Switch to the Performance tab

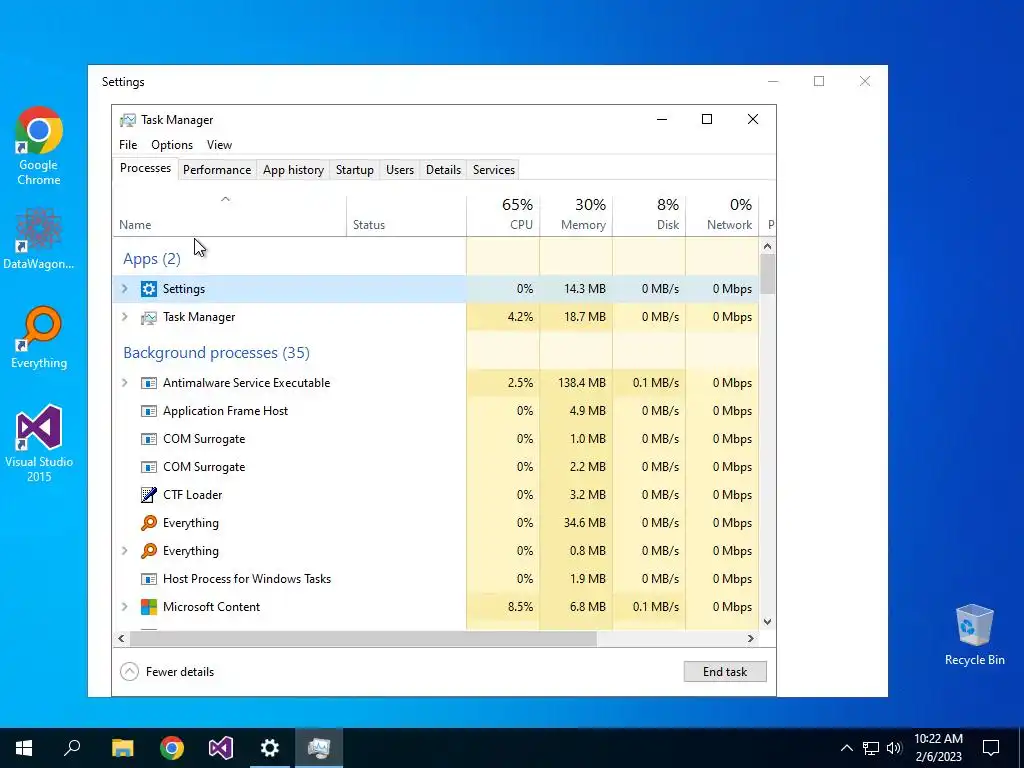coord(217,170)
